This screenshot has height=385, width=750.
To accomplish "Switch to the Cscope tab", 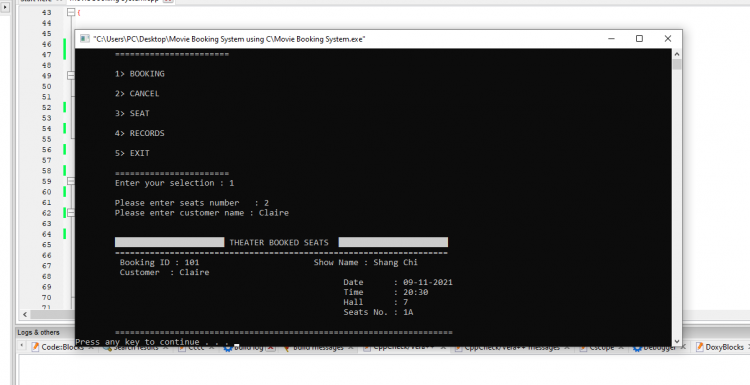I will point(601,347).
